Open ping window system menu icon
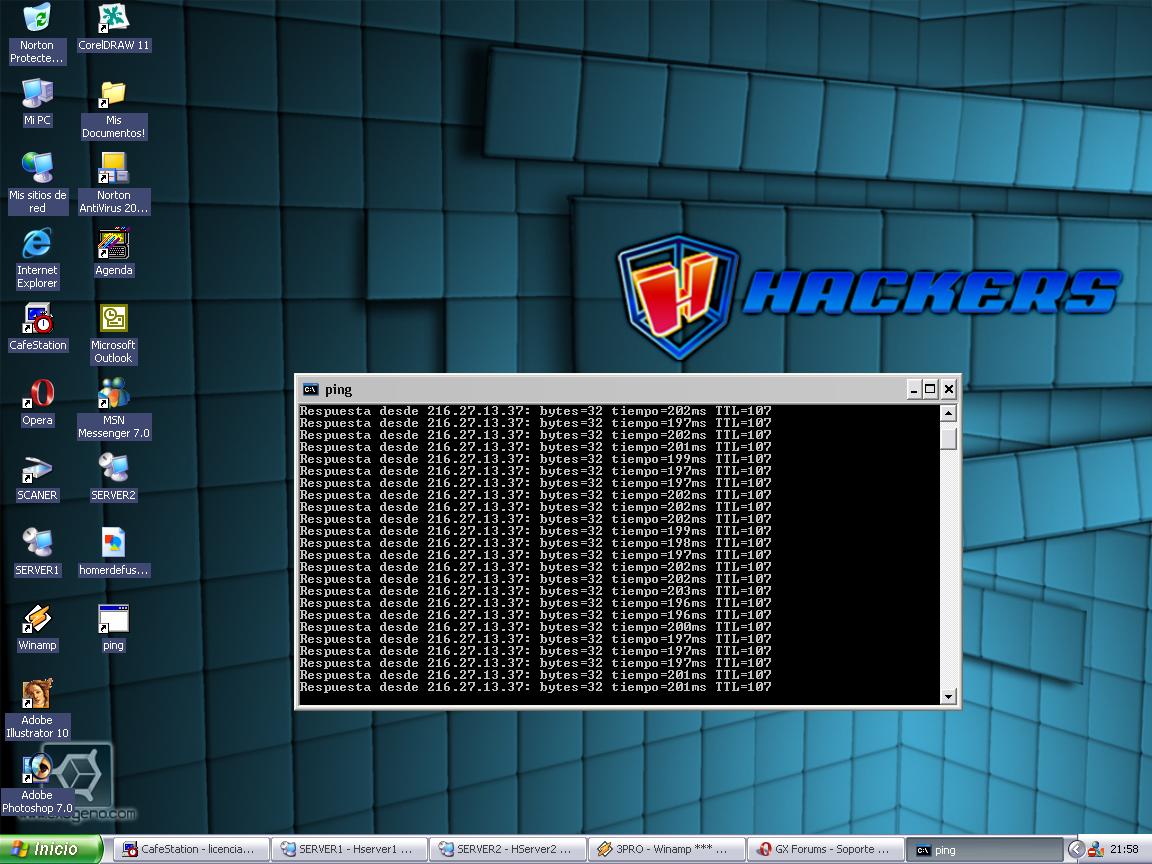Viewport: 1152px width, 864px height. (311, 389)
